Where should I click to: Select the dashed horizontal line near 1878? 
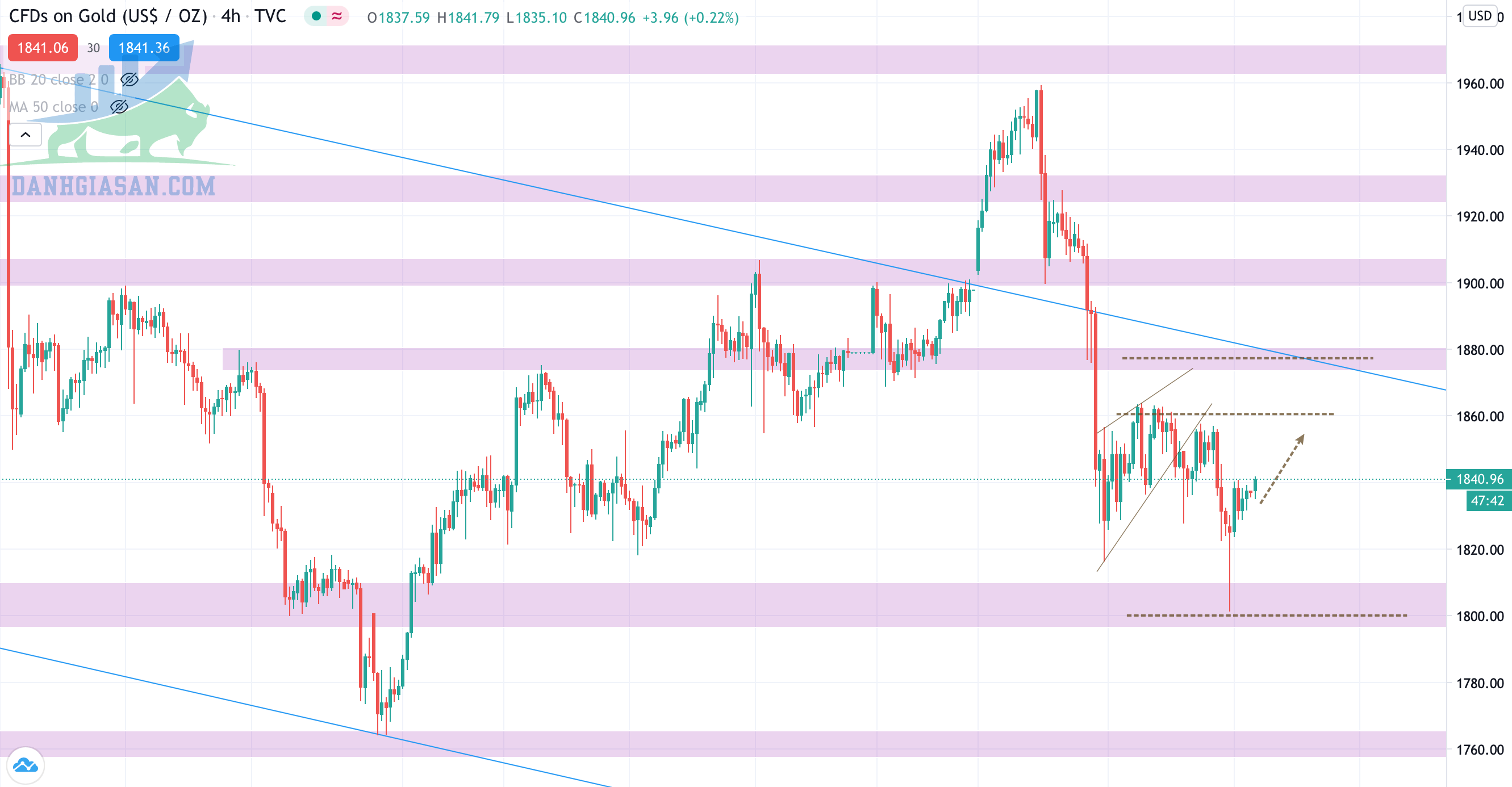pos(1247,358)
